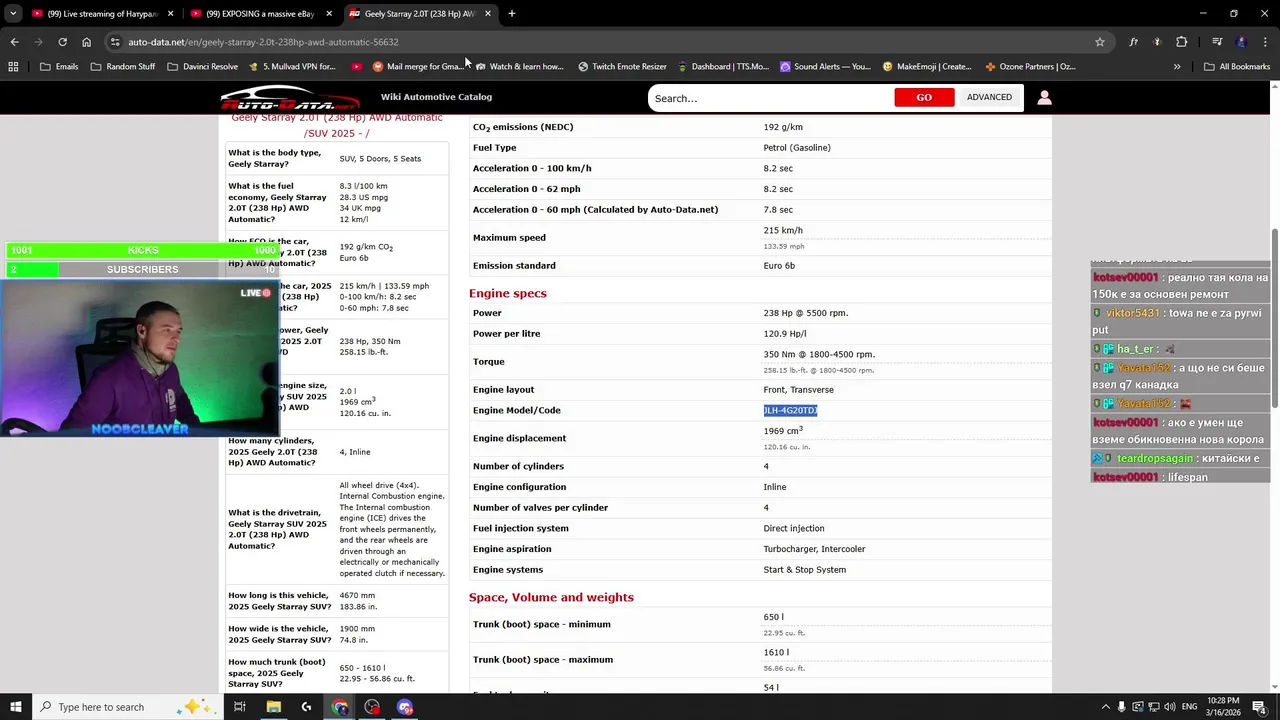
Task: Bookmark this page with the star icon
Action: click(x=1100, y=42)
